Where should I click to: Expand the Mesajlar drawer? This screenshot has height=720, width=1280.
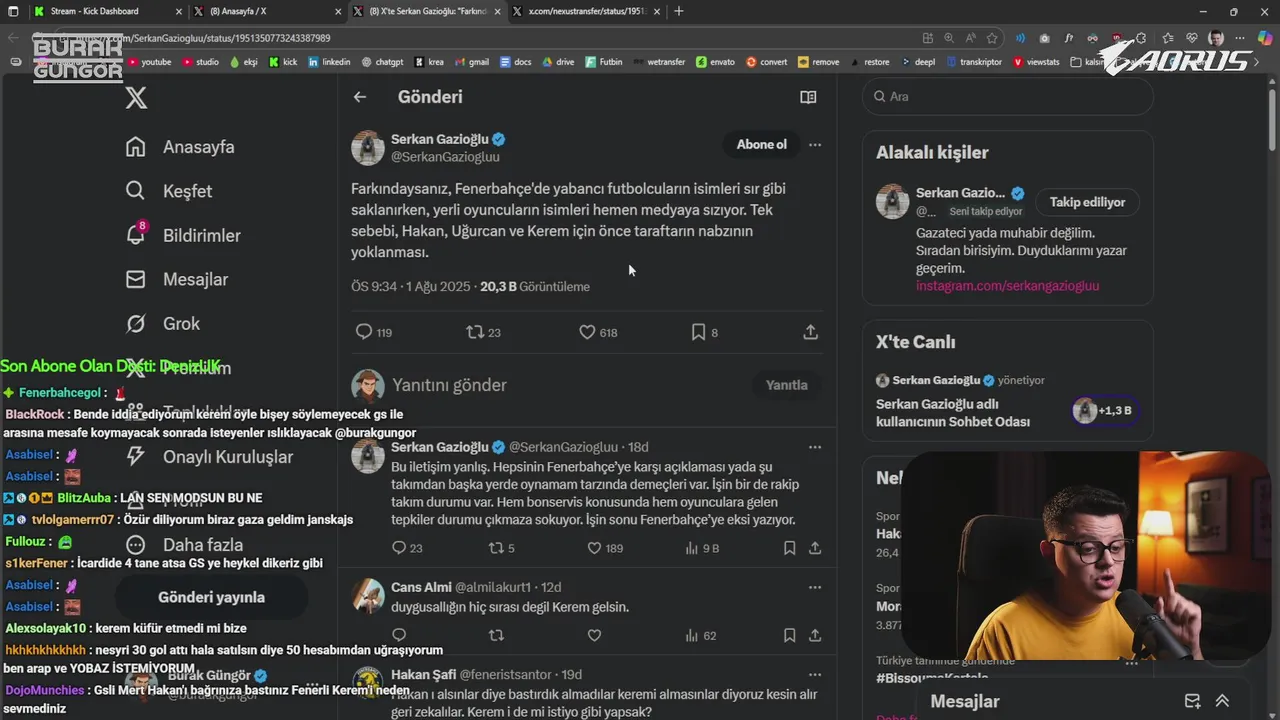(1222, 701)
